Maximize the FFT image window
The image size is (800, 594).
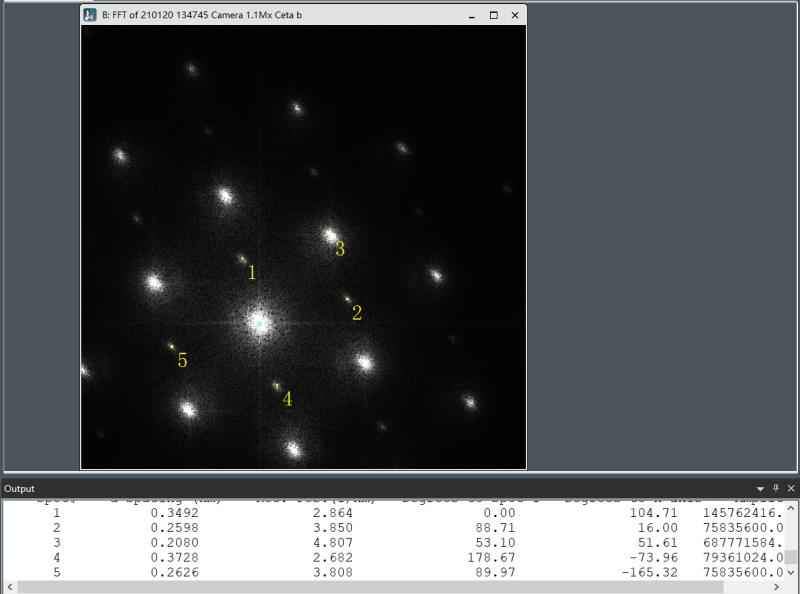pos(493,15)
